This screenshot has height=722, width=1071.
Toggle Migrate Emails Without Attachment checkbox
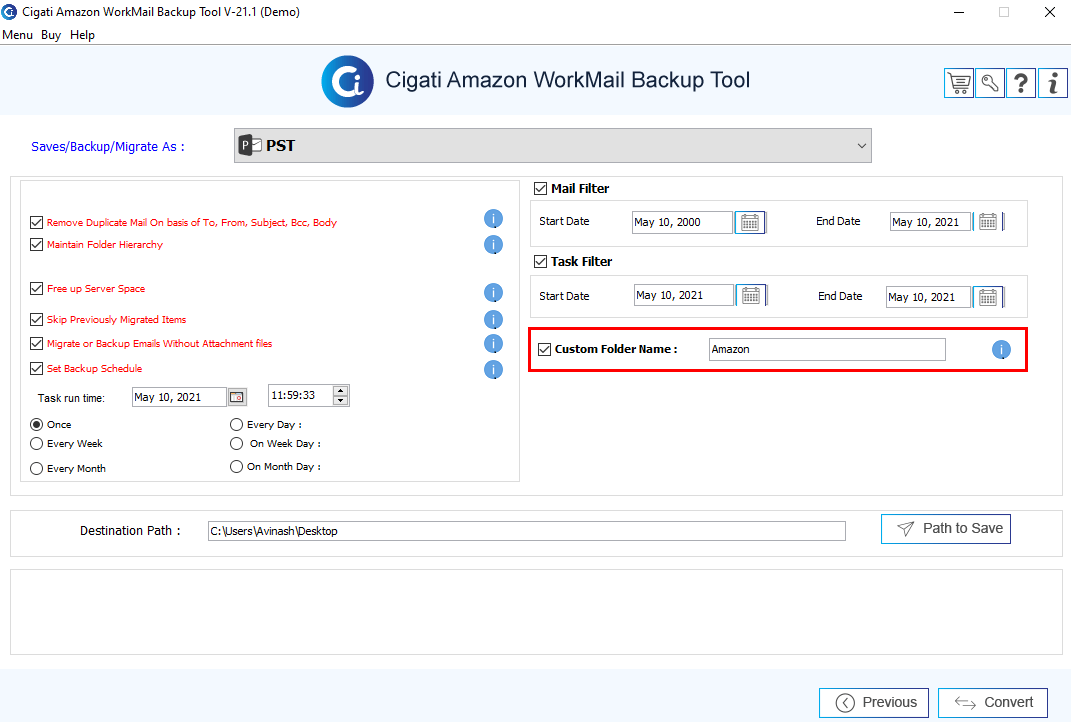click(37, 344)
